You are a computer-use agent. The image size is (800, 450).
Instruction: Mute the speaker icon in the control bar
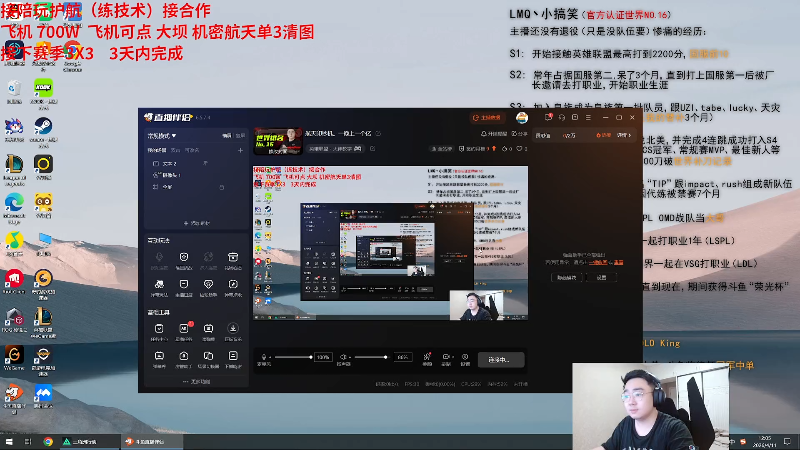[x=343, y=357]
